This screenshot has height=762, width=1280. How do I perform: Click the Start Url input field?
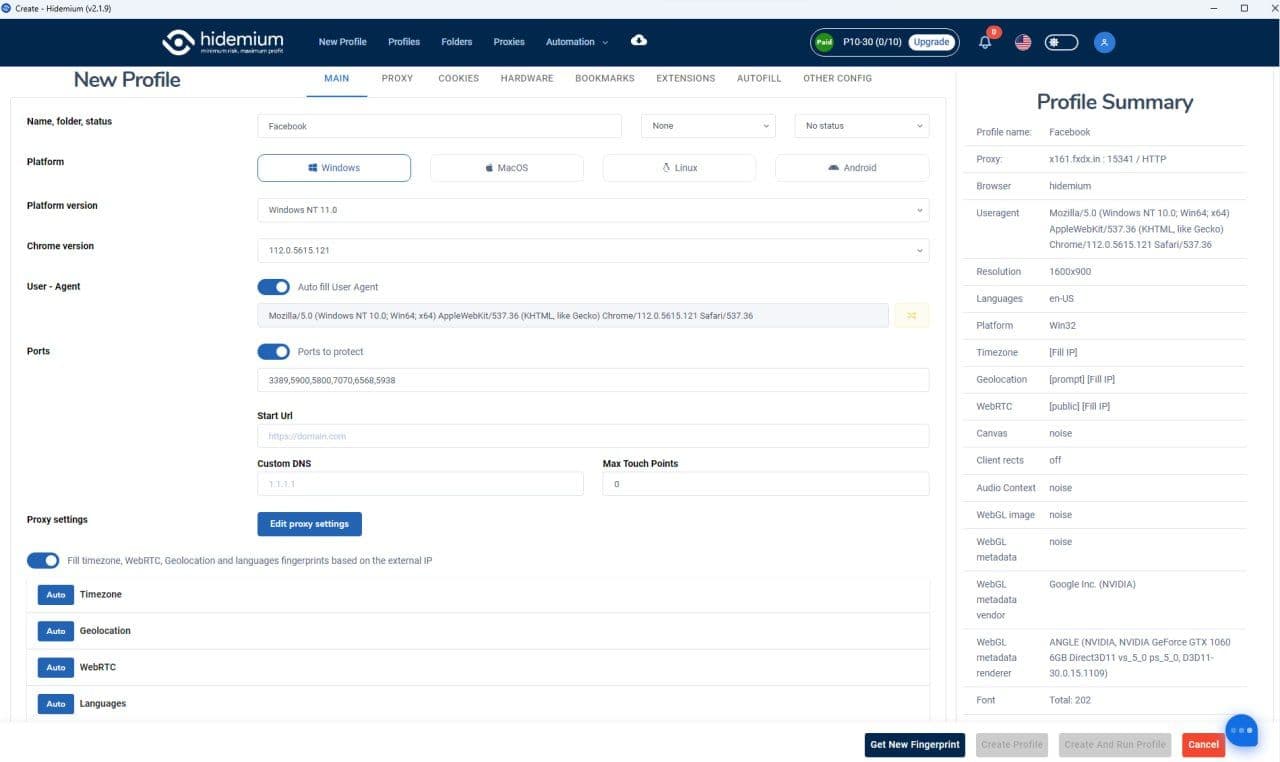click(593, 436)
